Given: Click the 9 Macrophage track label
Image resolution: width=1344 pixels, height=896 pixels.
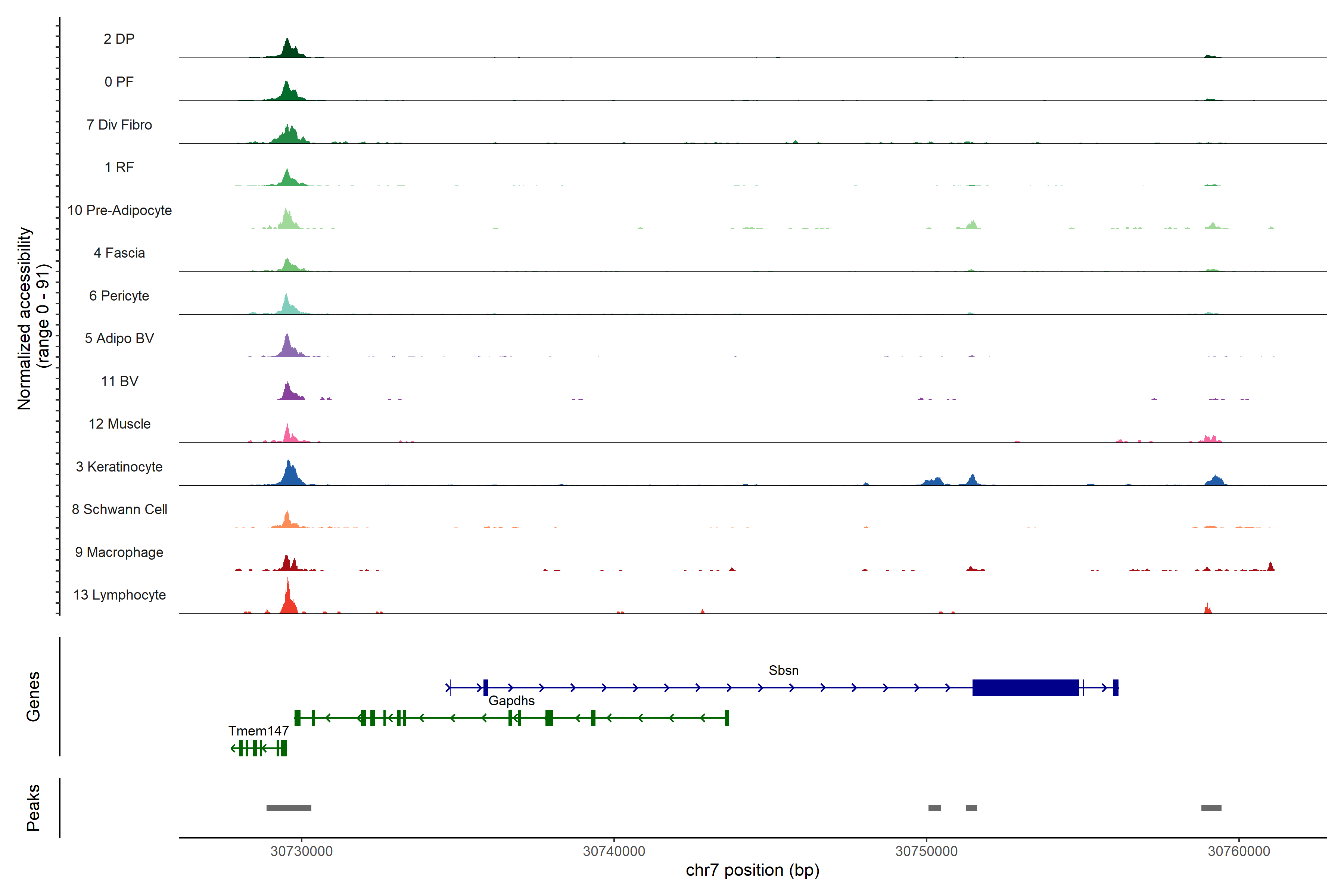Looking at the screenshot, I should 119,552.
